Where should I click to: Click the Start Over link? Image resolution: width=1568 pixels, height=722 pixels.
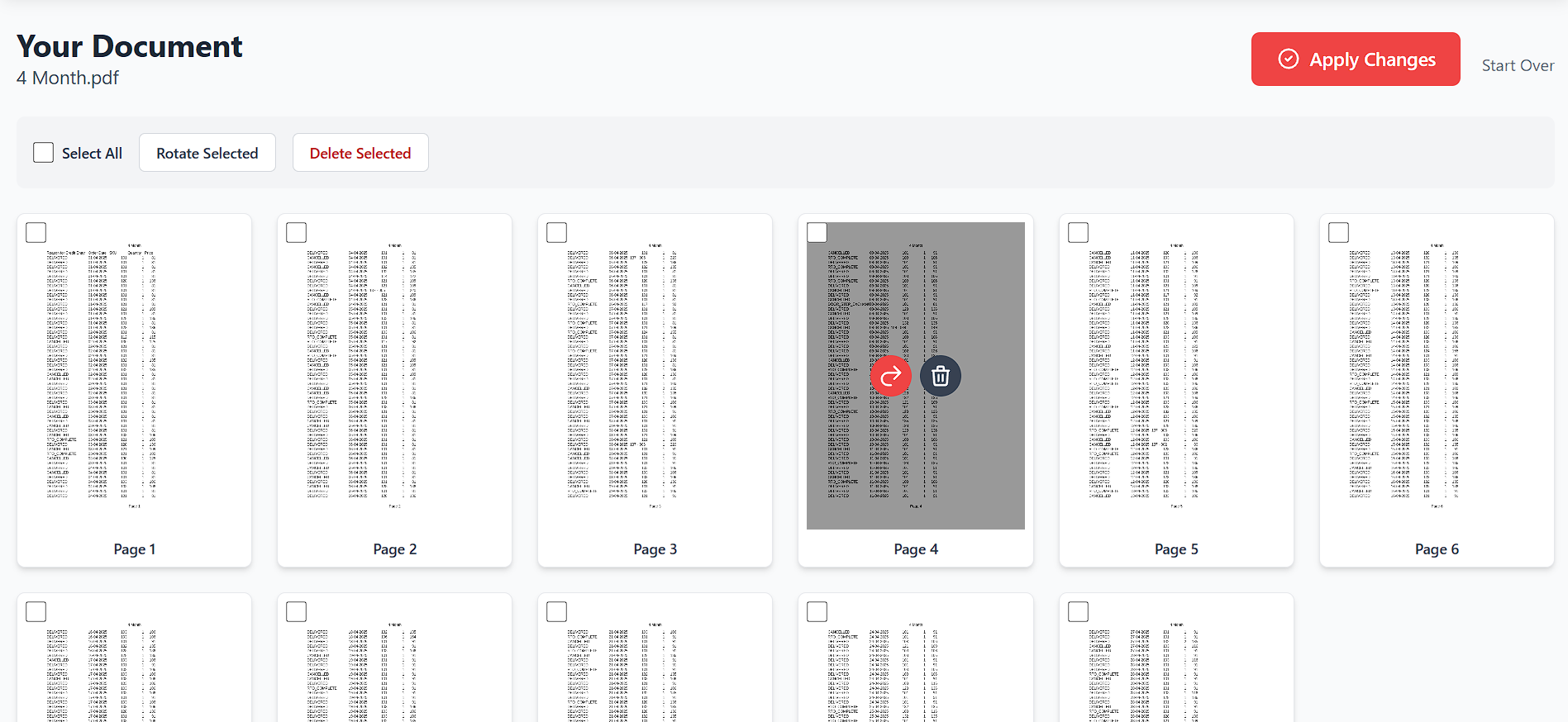1518,65
